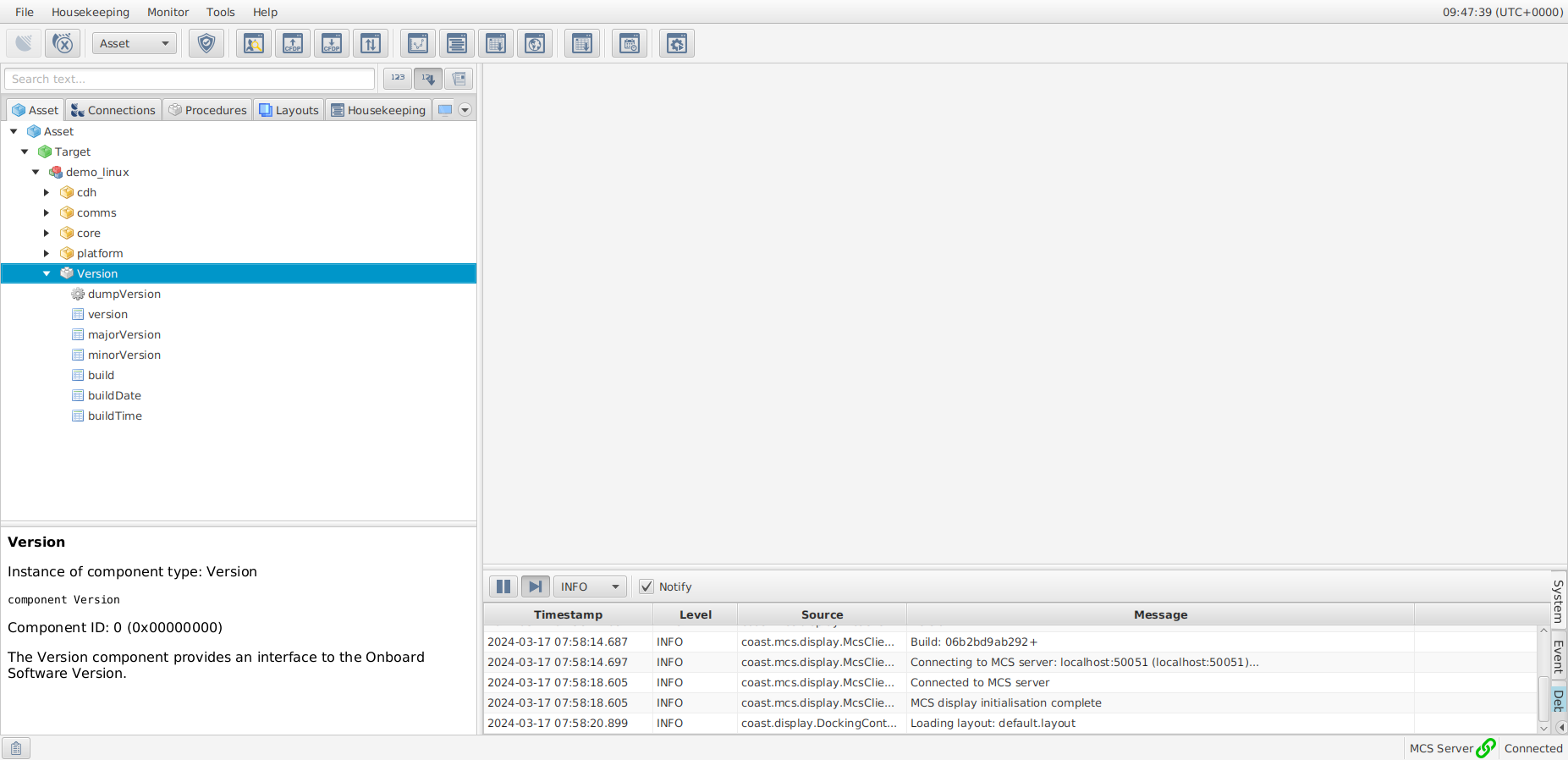Open the Monitor menu
Screen dimensions: 1568x760
coord(168,12)
